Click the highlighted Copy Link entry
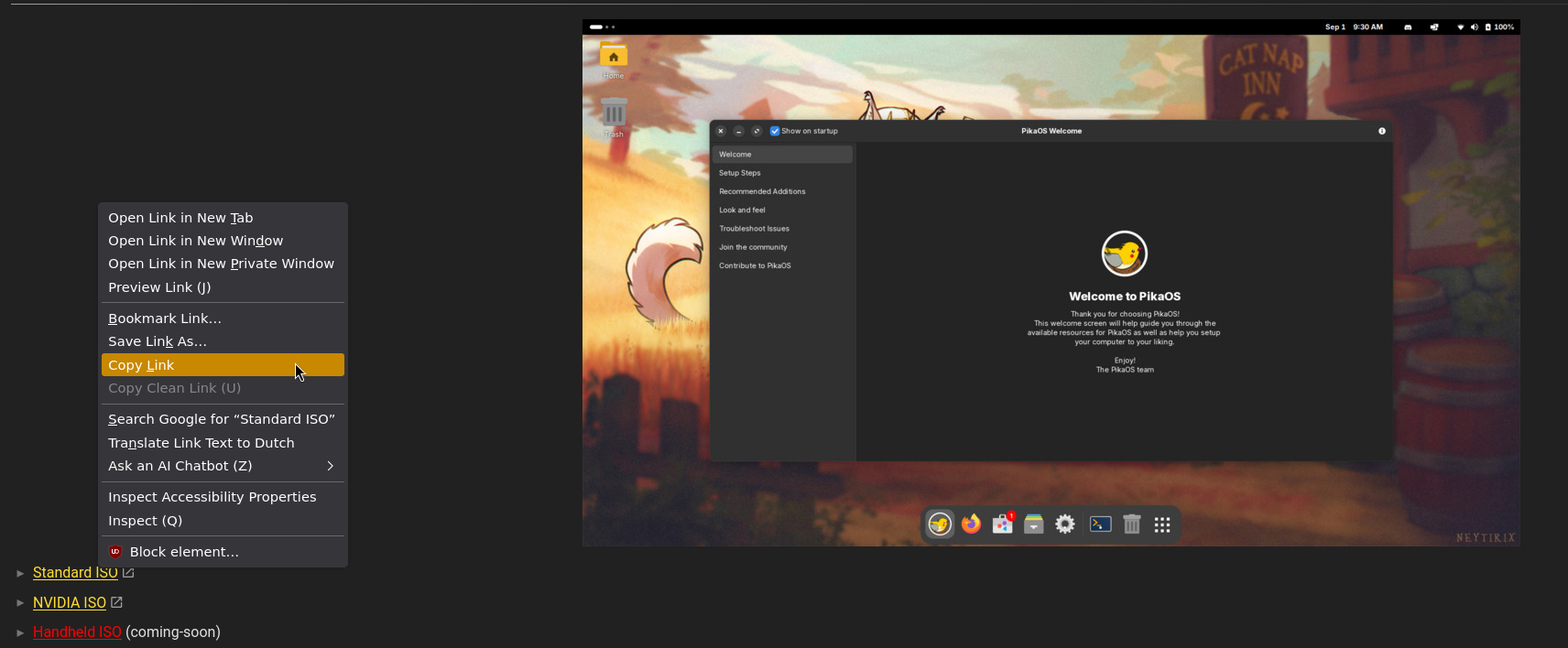Screen dimensions: 1568x648 coord(223,365)
